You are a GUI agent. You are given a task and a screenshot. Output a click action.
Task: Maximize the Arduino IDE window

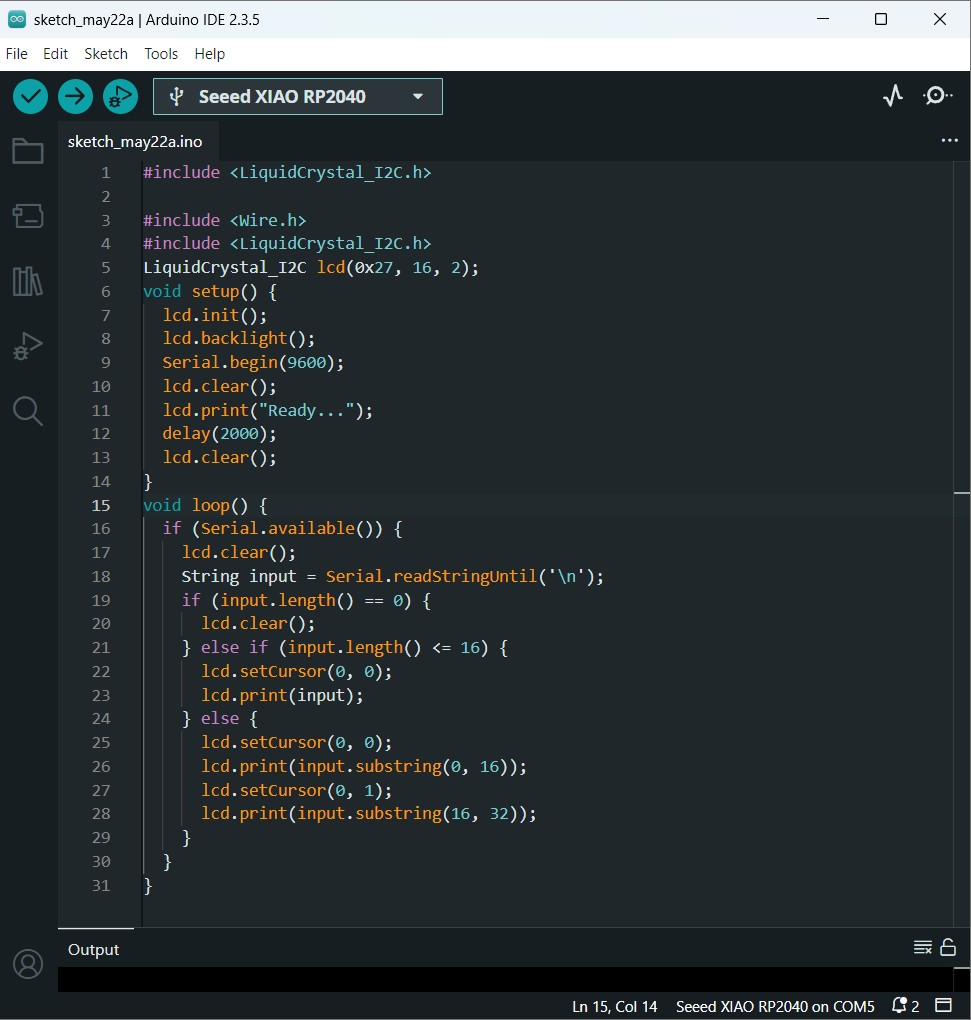(881, 19)
